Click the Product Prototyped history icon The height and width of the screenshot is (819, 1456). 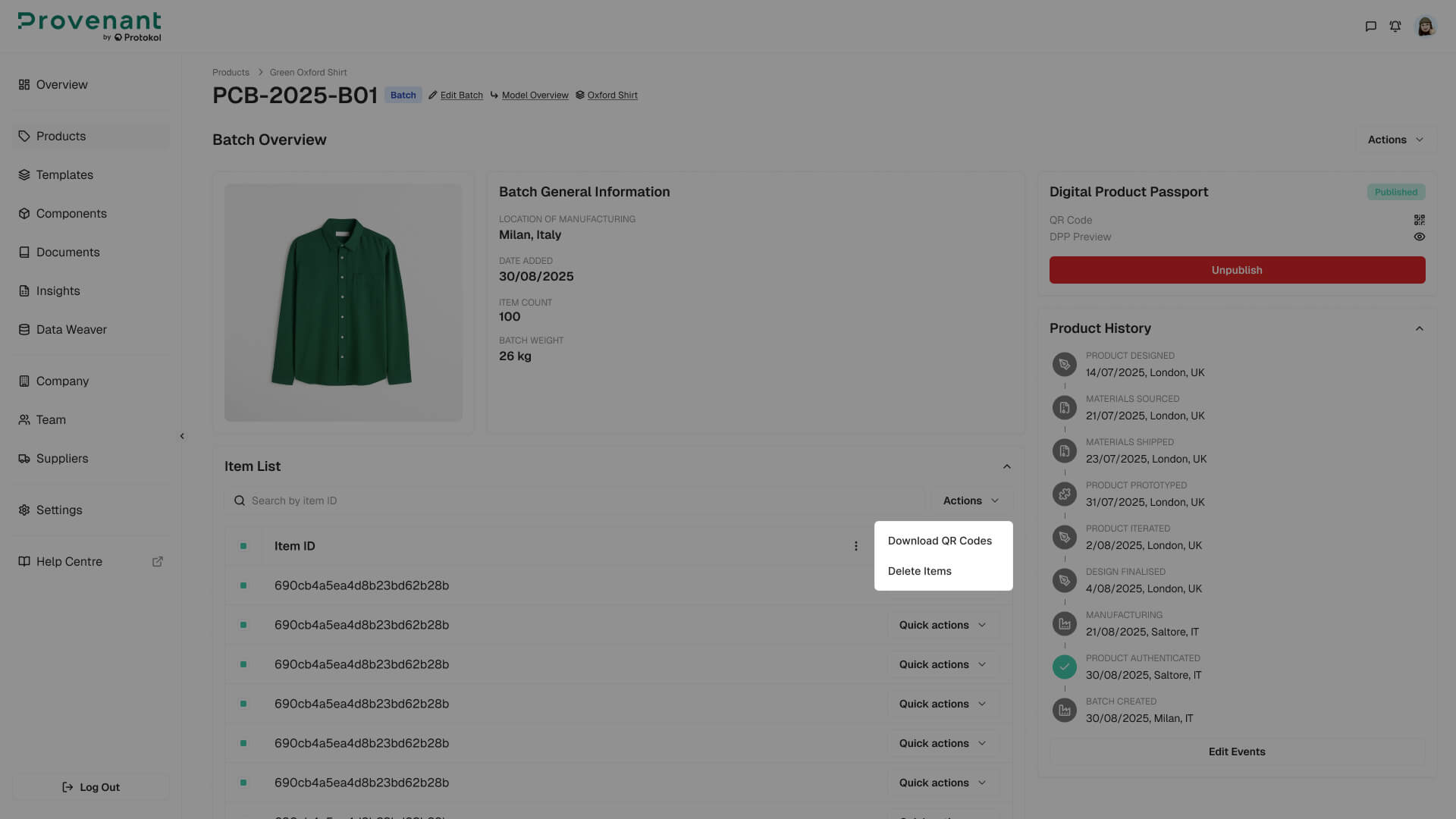1065,494
